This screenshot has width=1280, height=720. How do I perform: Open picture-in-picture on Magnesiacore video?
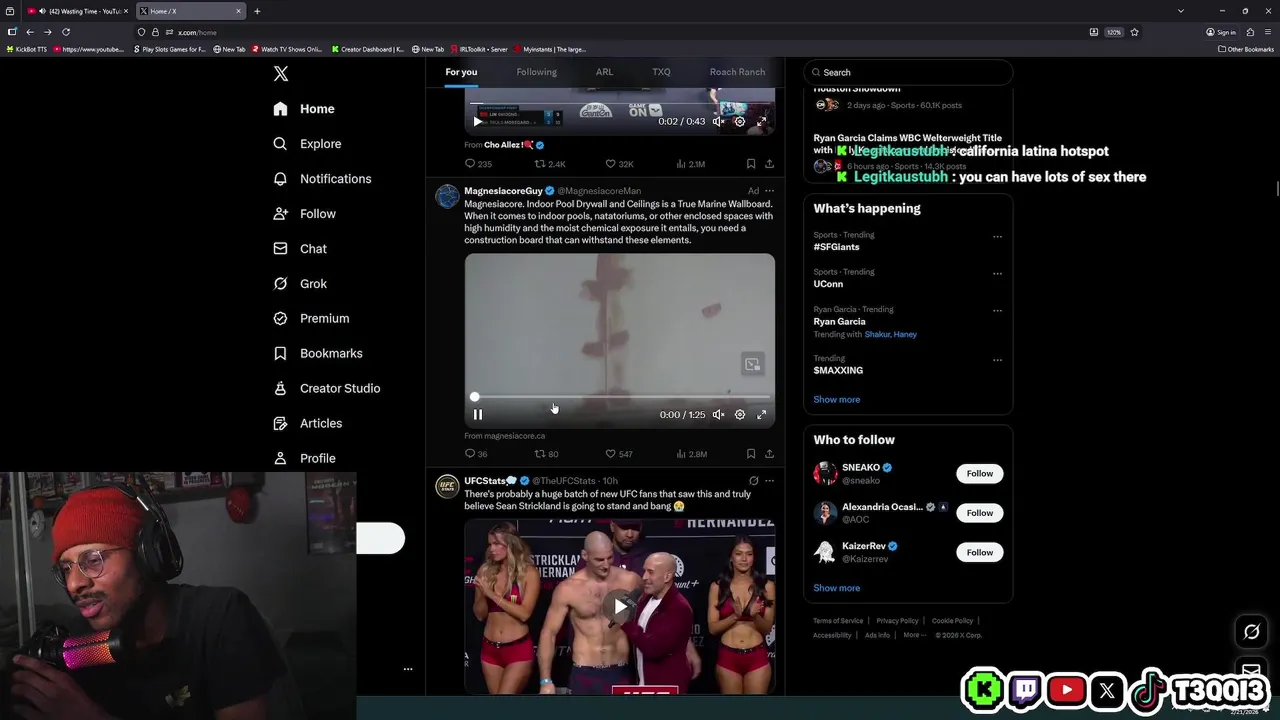(x=752, y=364)
